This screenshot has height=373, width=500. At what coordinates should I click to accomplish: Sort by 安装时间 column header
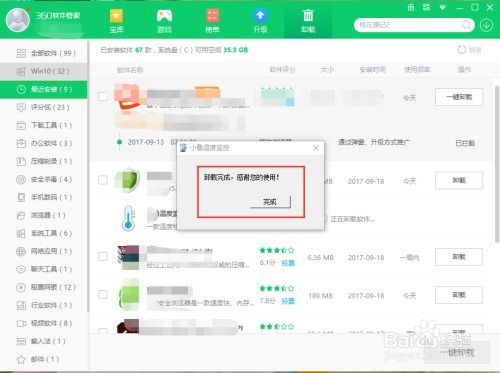point(372,70)
